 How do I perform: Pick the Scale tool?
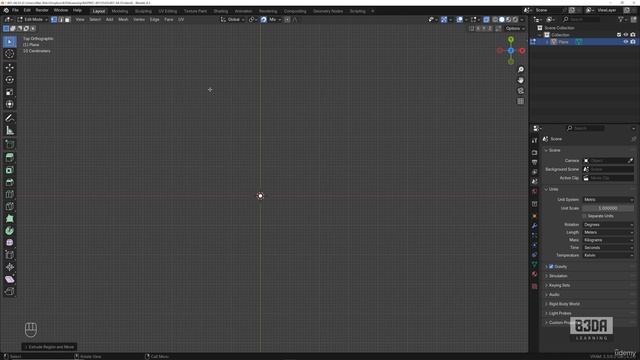click(9, 92)
